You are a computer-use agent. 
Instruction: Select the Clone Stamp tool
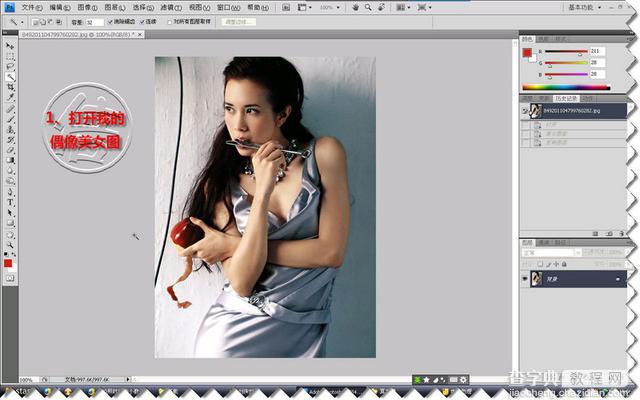10,130
